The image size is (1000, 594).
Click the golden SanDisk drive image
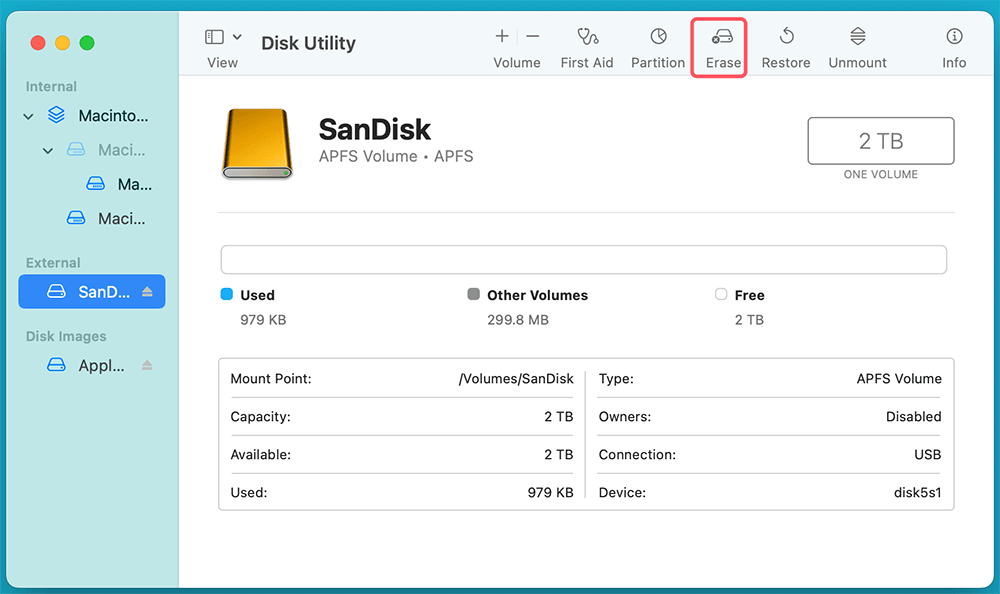259,143
